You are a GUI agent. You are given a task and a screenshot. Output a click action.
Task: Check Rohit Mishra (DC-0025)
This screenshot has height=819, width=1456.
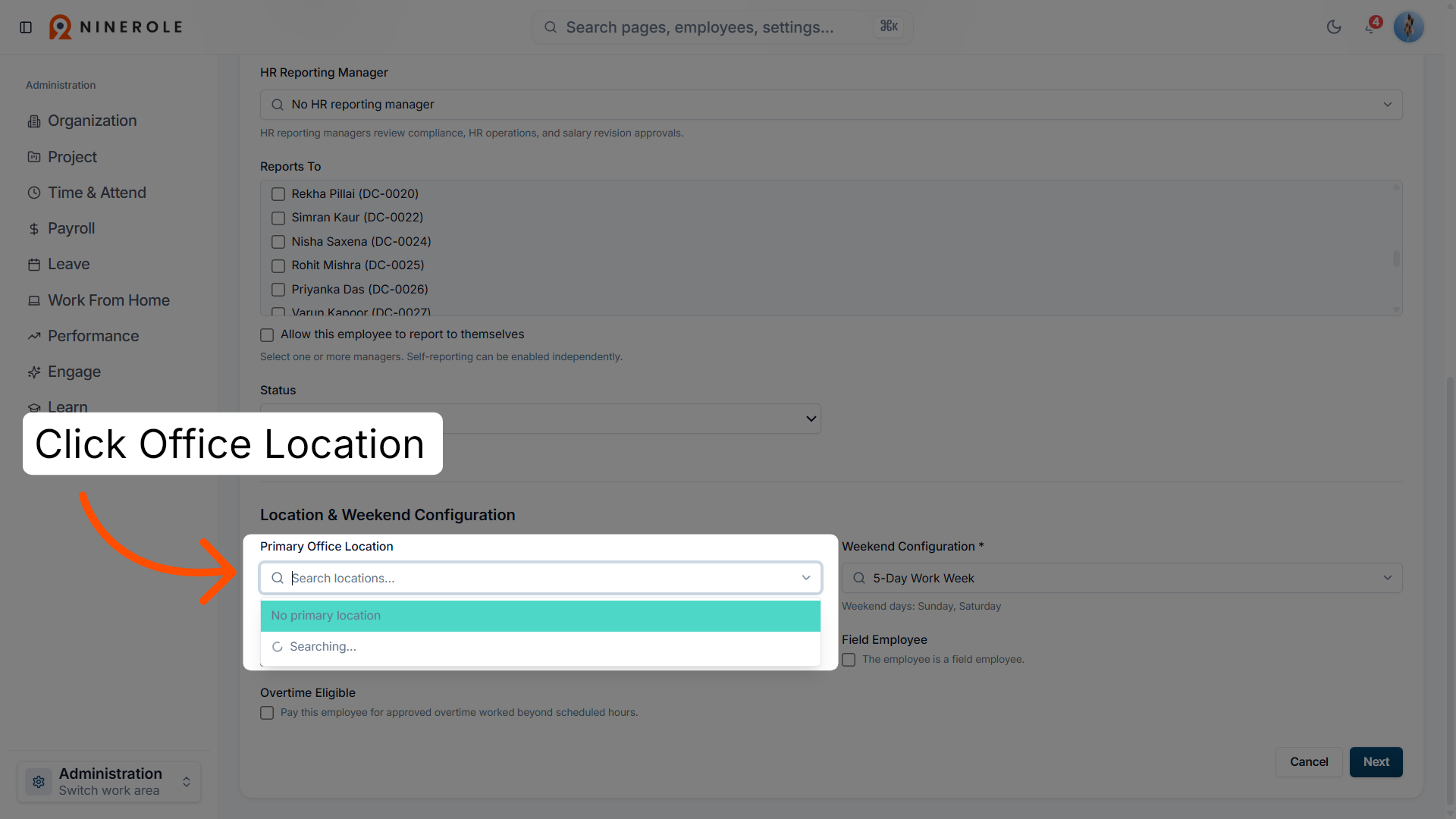coord(278,266)
